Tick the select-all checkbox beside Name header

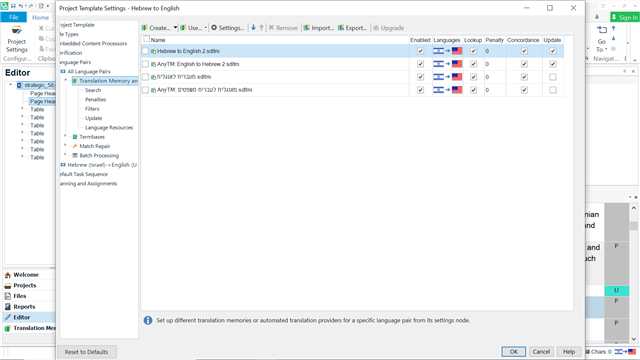[146, 39]
